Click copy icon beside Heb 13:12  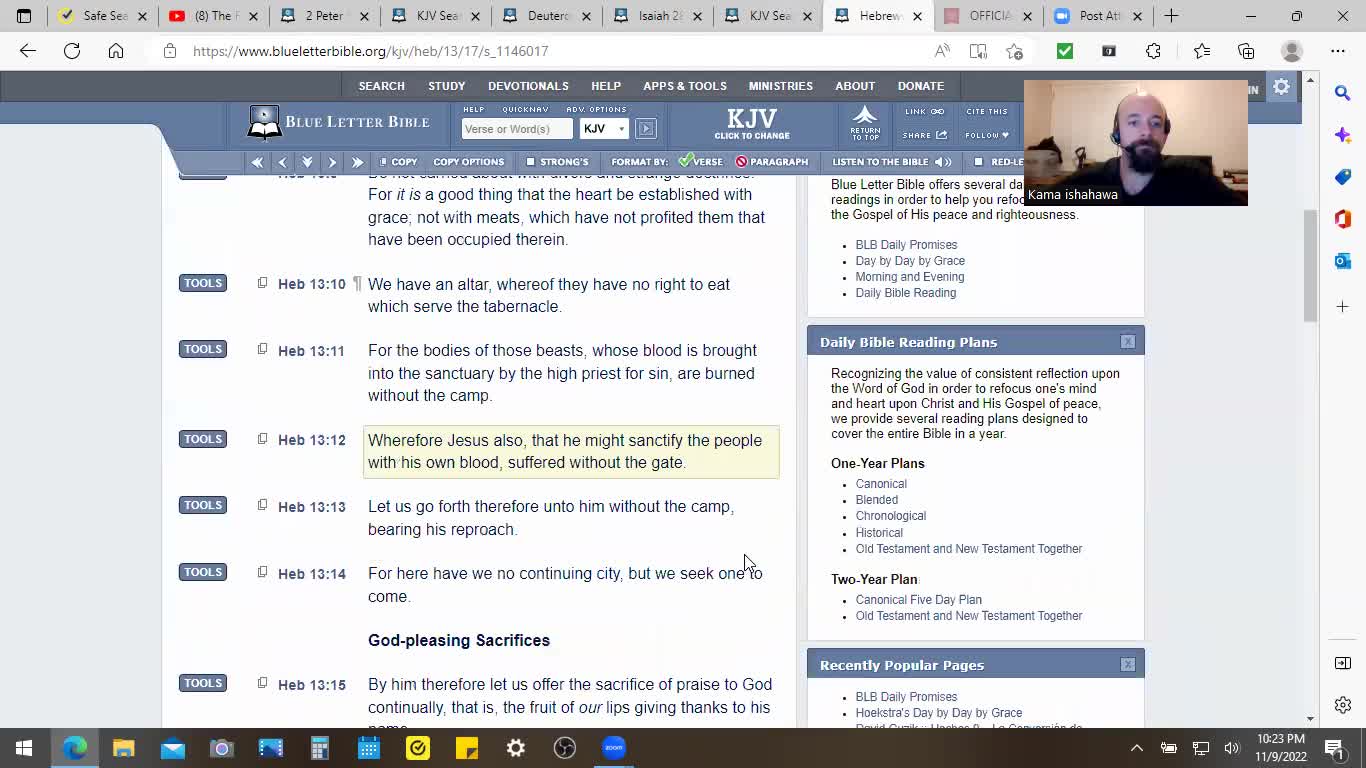(x=262, y=439)
